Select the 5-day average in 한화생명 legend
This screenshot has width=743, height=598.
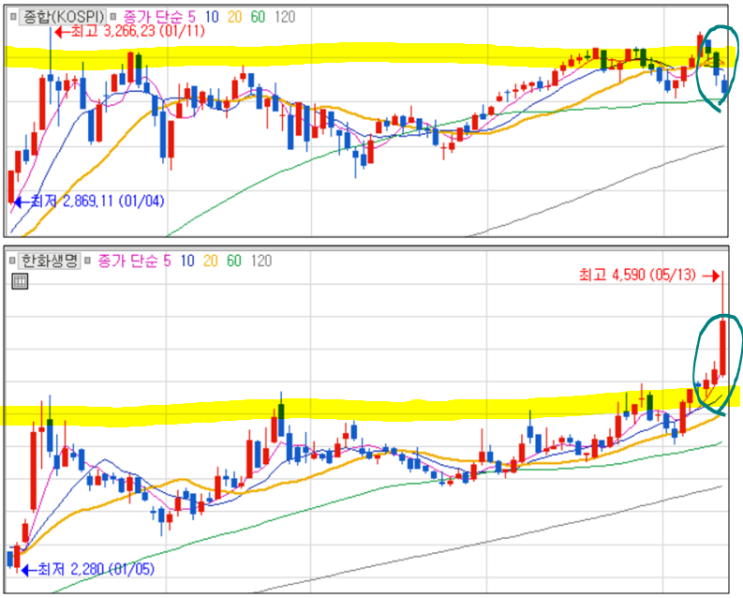[167, 261]
